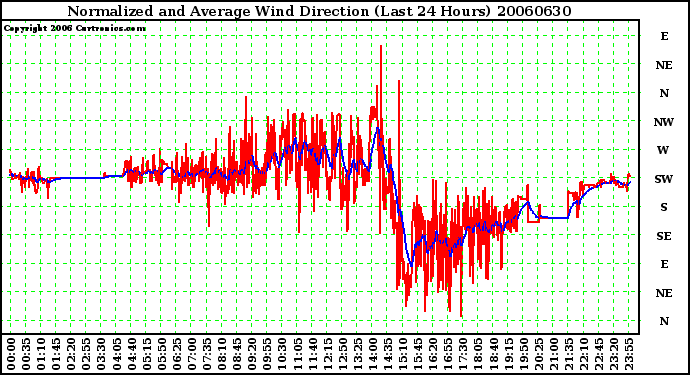Click the bottommost N direction label
This screenshot has width=690, height=375.
(664, 321)
